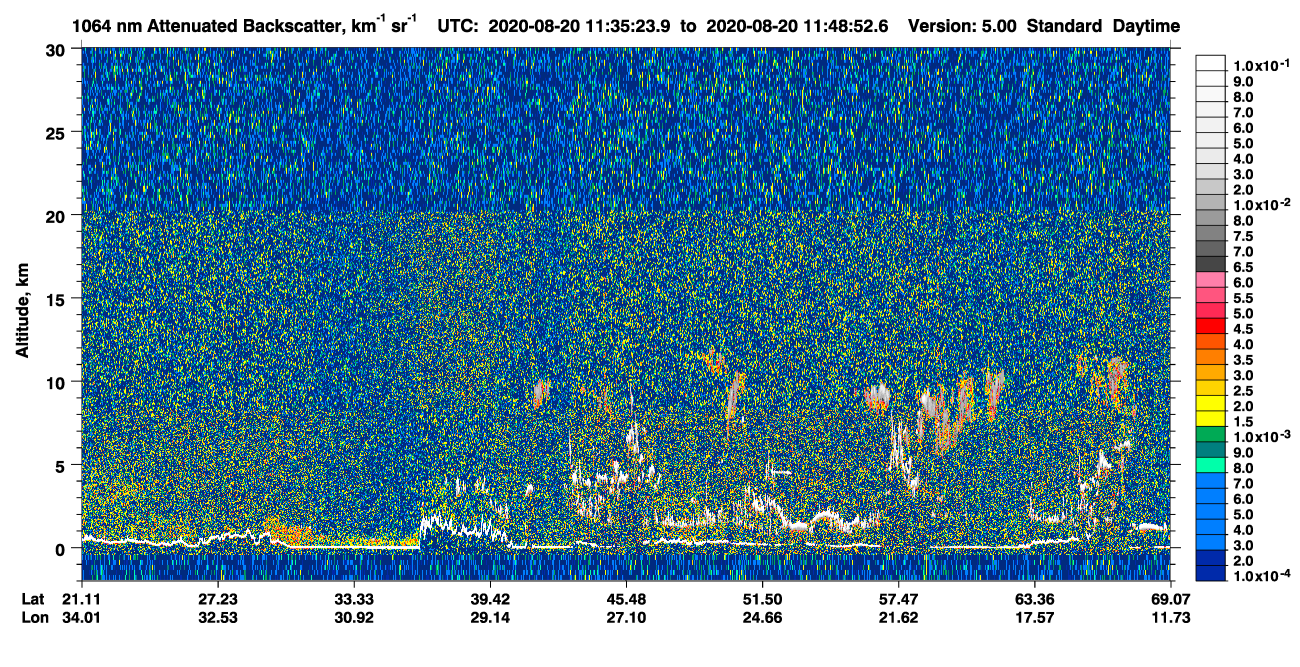Click longitude value "34.01"
This screenshot has height=667, width=1300.
pos(82,617)
